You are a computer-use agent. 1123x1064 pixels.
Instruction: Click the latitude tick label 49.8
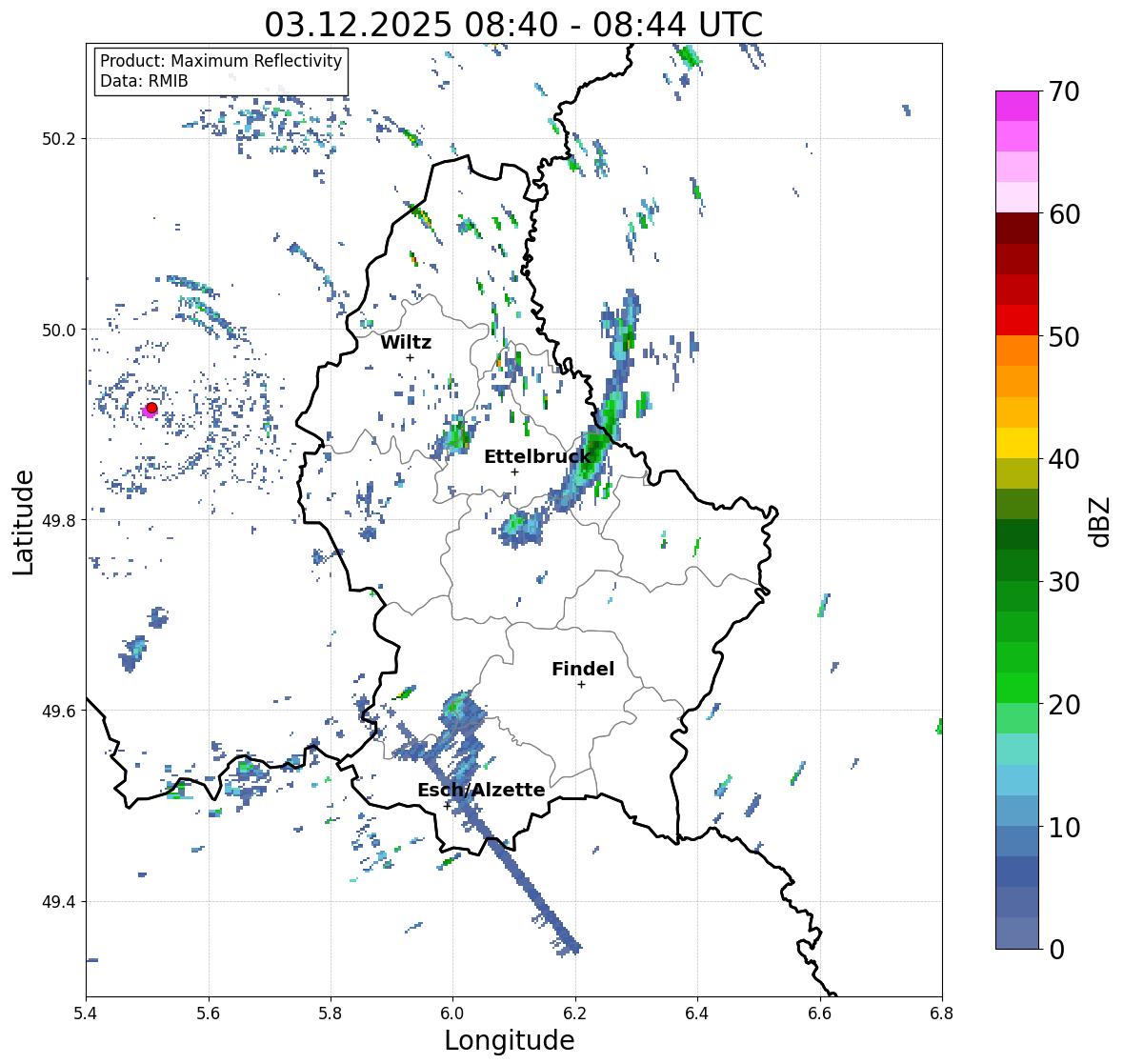point(57,520)
